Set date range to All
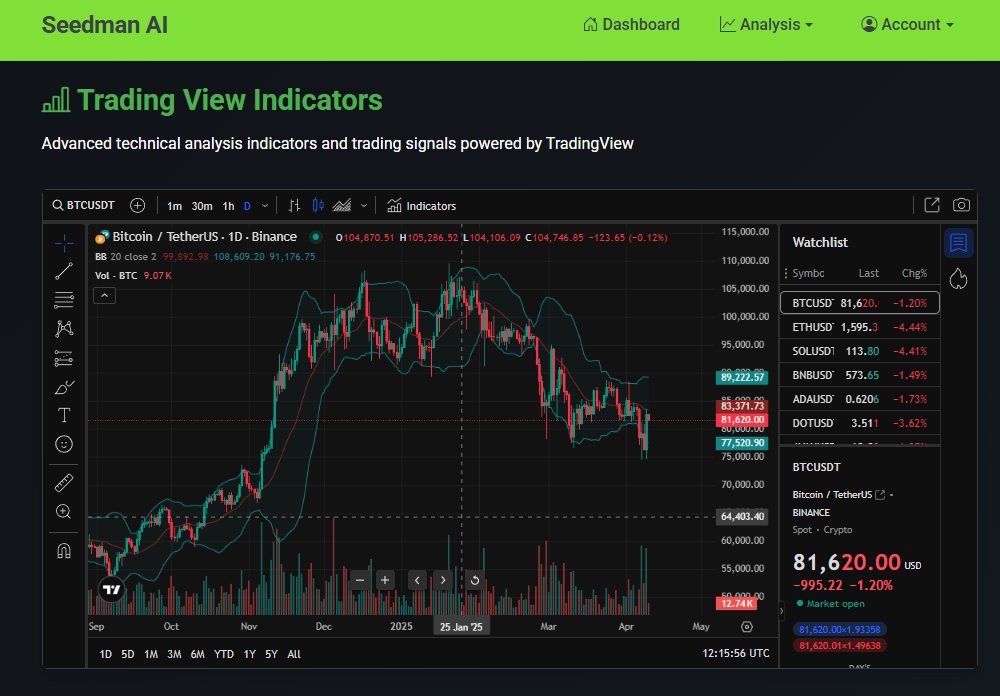The height and width of the screenshot is (696, 1000). (x=294, y=654)
